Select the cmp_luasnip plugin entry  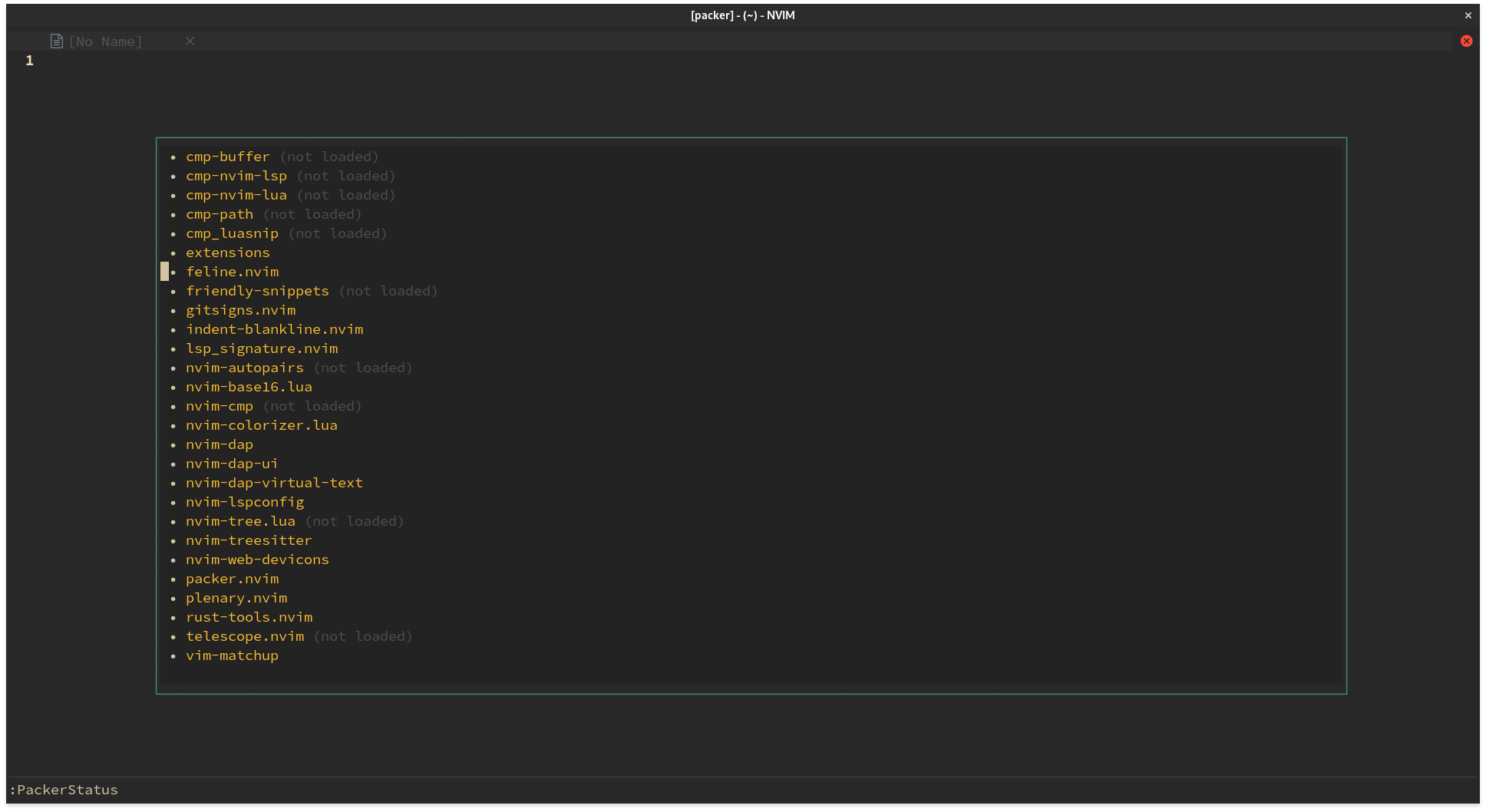[x=232, y=233]
